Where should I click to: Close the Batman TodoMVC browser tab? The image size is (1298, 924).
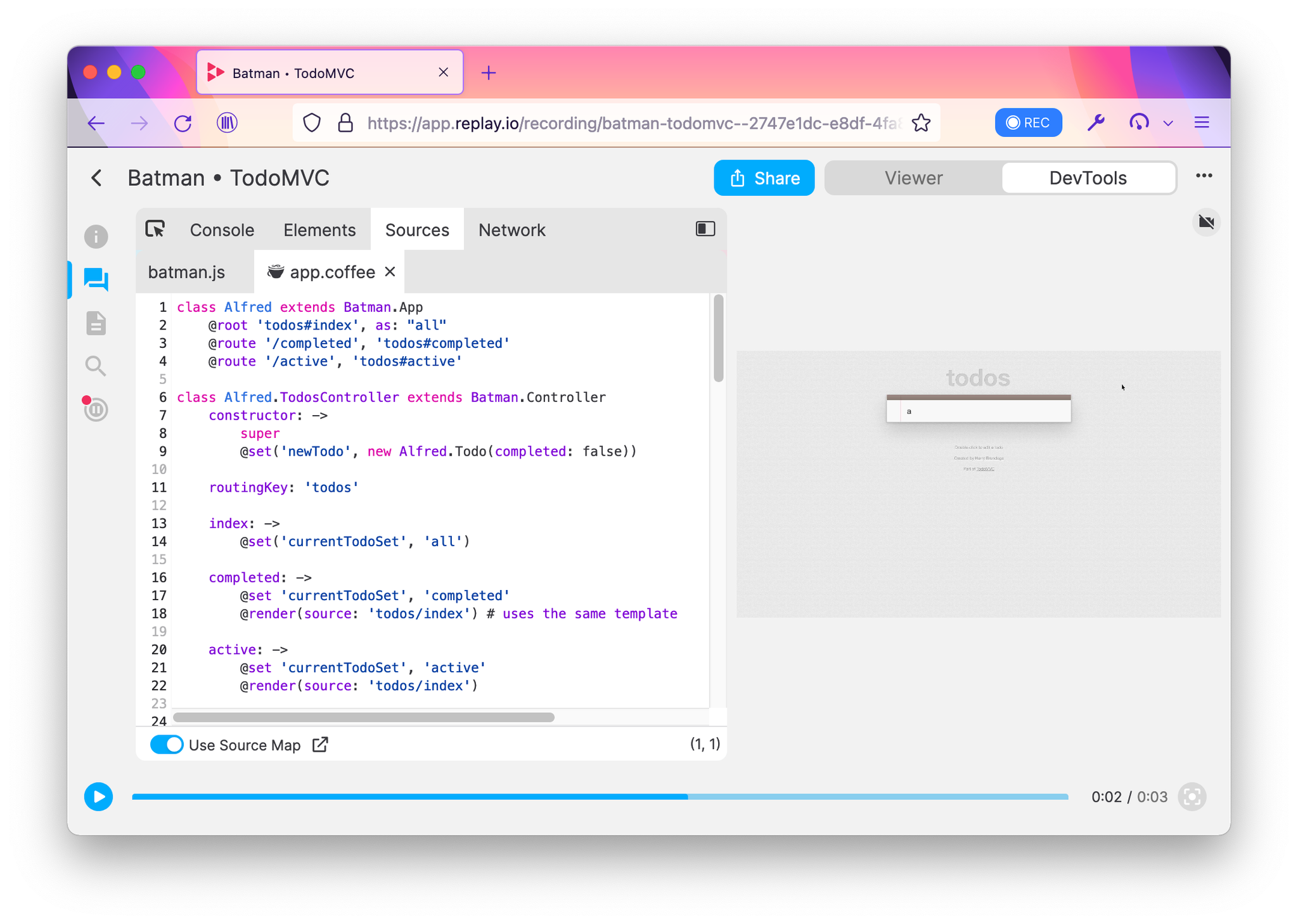coord(444,72)
